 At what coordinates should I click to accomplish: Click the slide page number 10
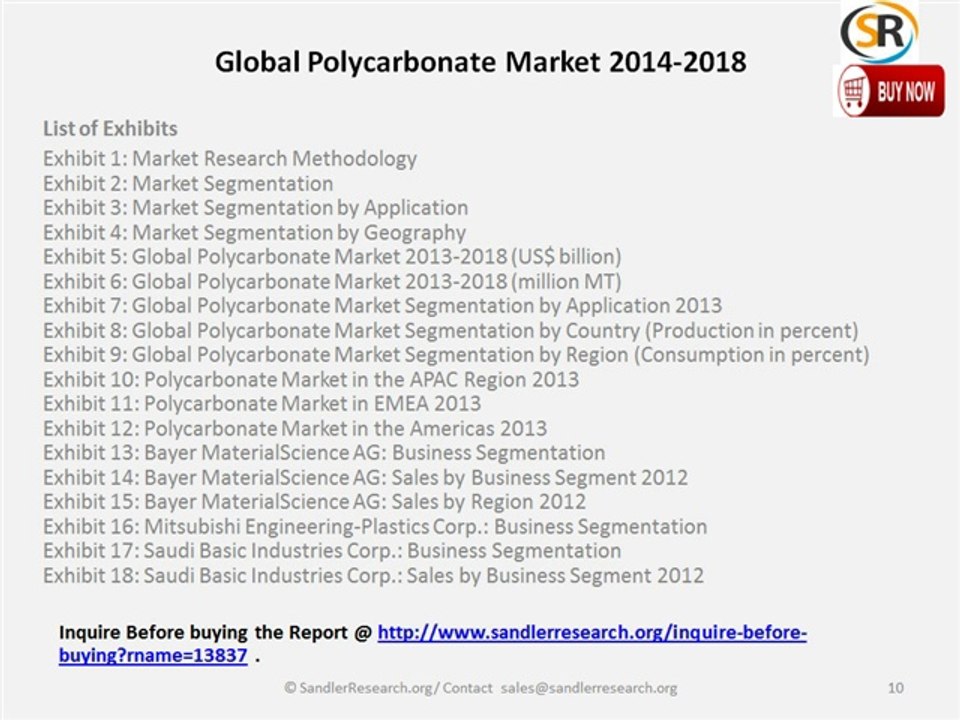(896, 688)
